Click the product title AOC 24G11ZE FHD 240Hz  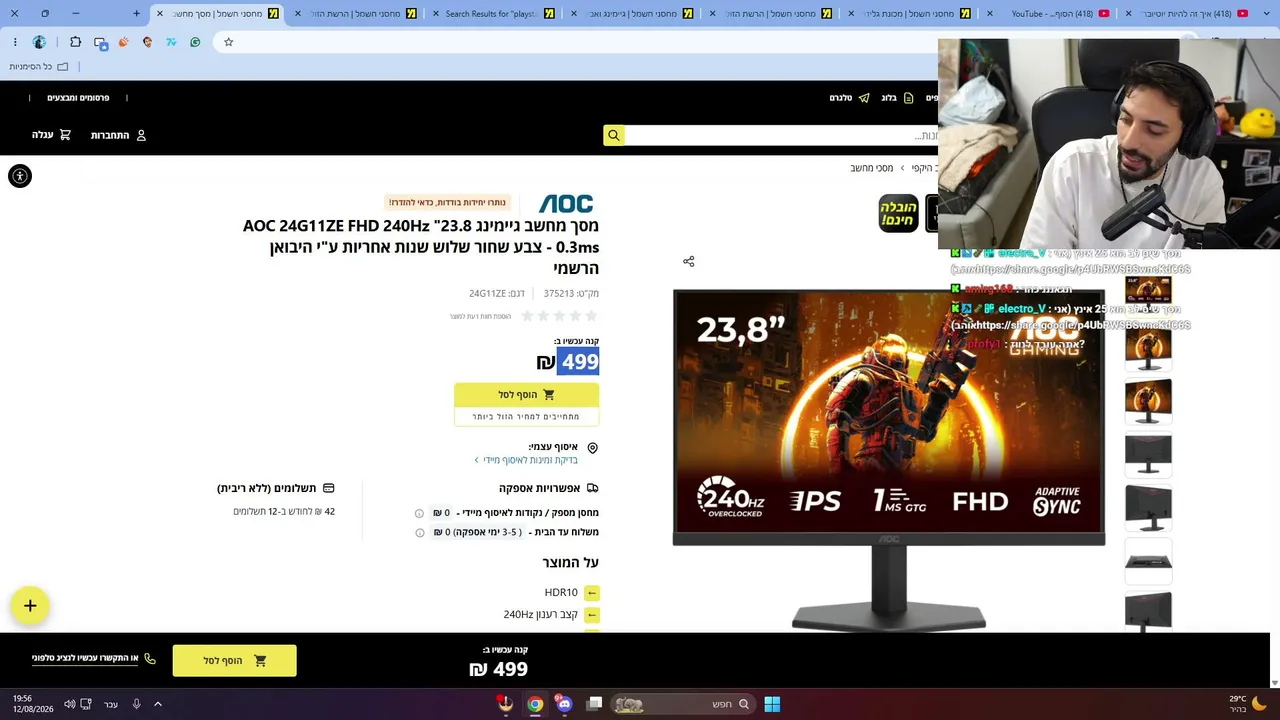[421, 247]
